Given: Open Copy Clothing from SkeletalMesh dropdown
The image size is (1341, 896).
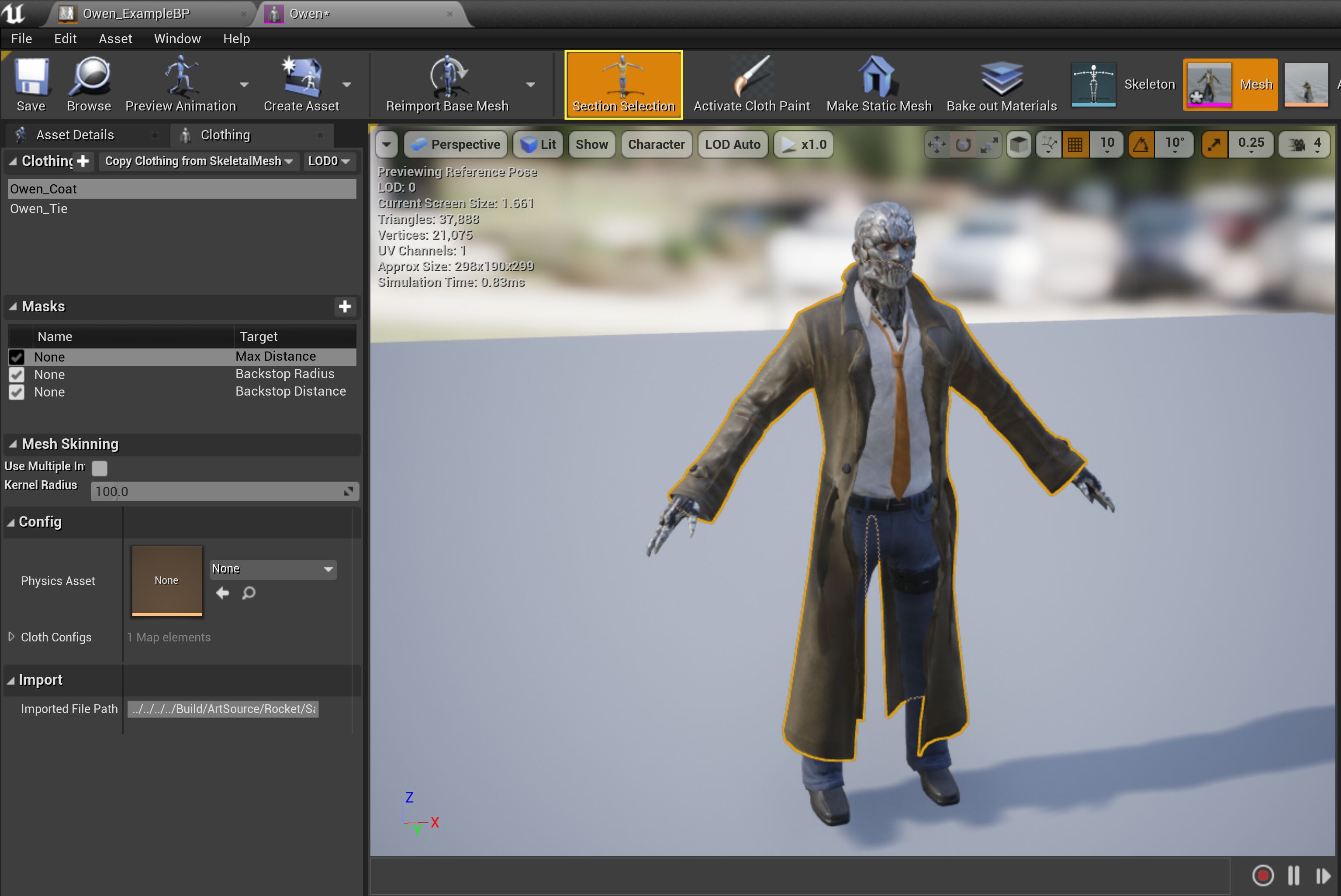Looking at the screenshot, I should pos(198,161).
